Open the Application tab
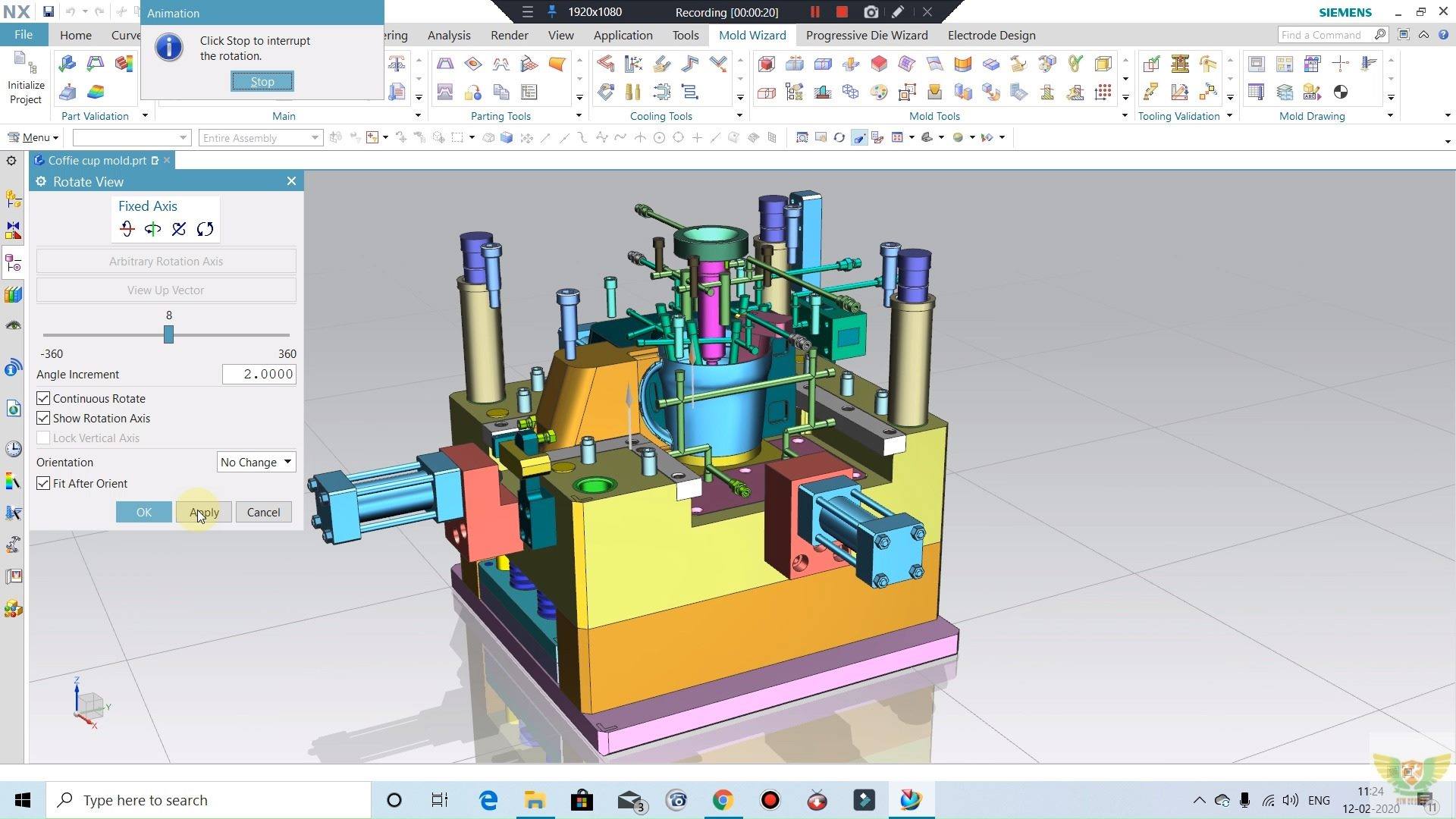Viewport: 1456px width, 819px height. (x=623, y=35)
